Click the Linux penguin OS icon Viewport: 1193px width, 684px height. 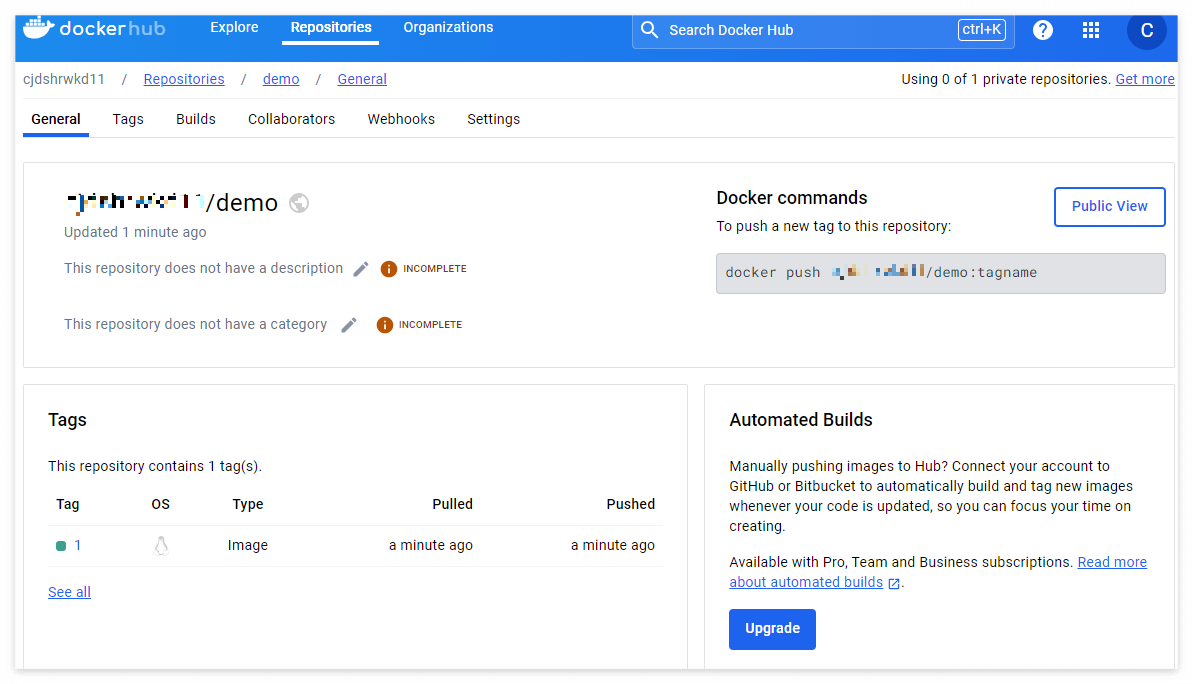tap(161, 546)
